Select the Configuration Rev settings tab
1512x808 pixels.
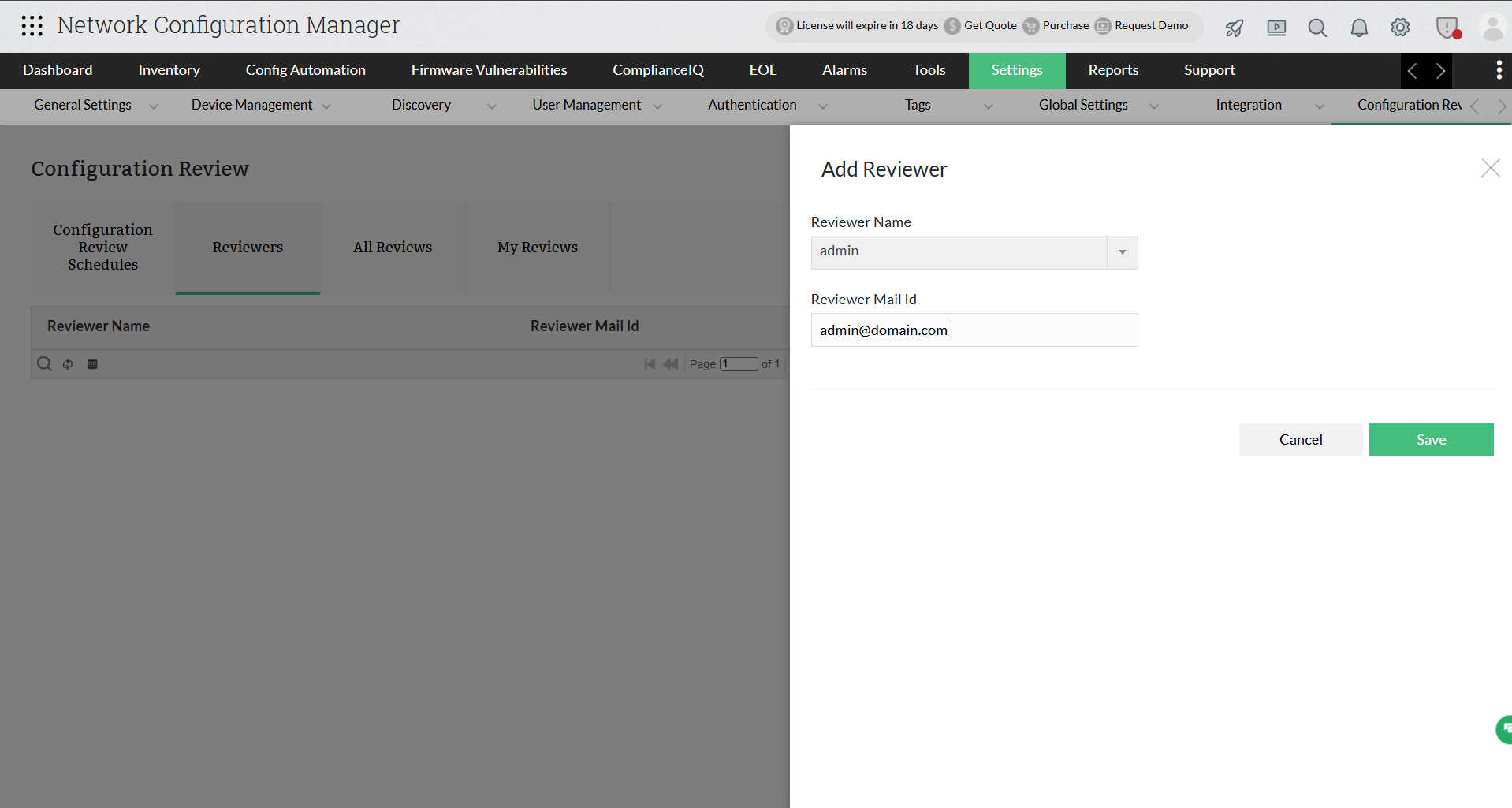click(1410, 106)
